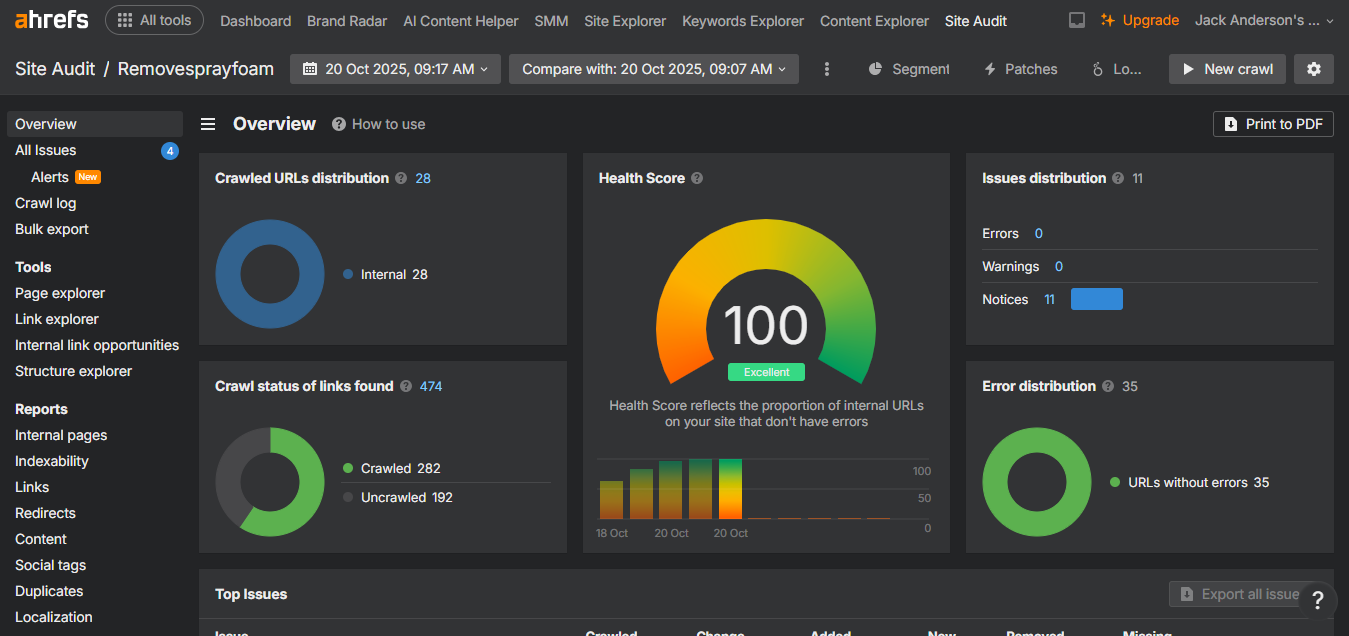The width and height of the screenshot is (1349, 636).
Task: Open Site Explorer tab
Action: 625,21
